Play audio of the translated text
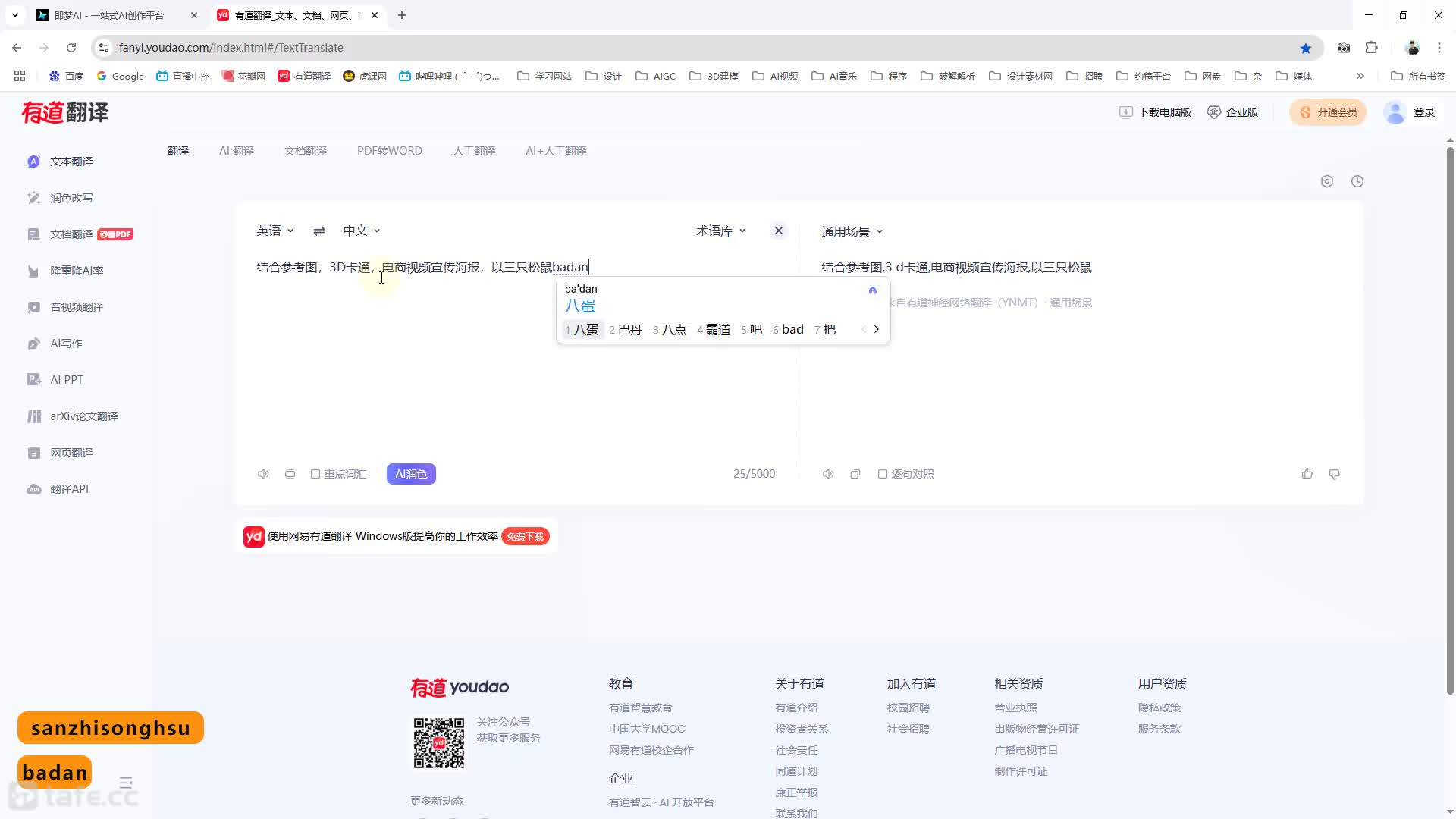Viewport: 1456px width, 819px height. coord(828,474)
